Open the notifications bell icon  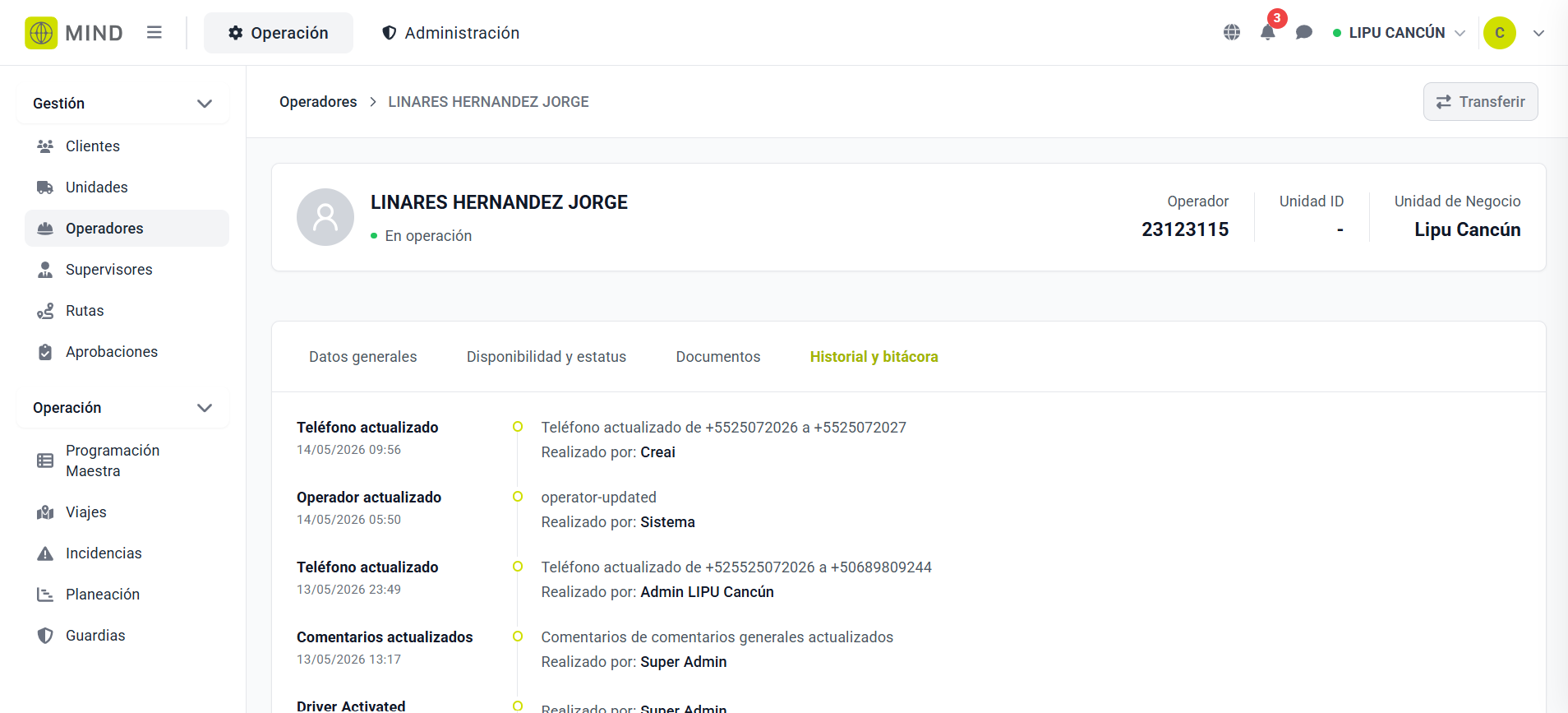pos(1268,33)
